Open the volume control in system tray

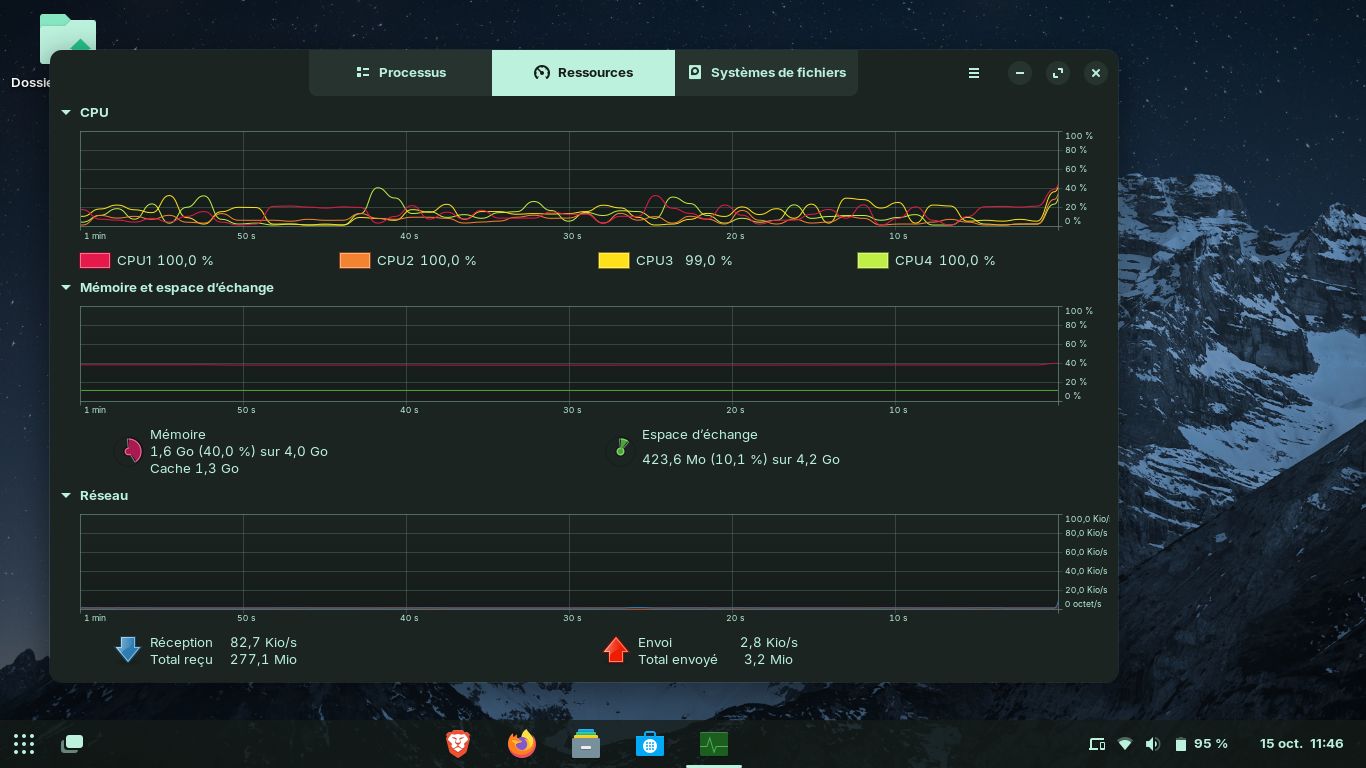point(1153,744)
